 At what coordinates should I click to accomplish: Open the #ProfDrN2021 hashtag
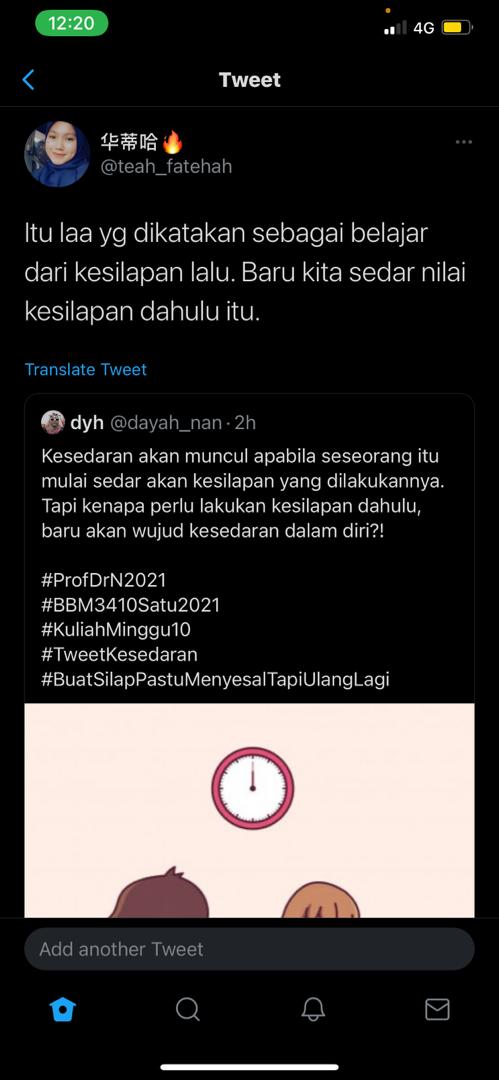(x=103, y=578)
